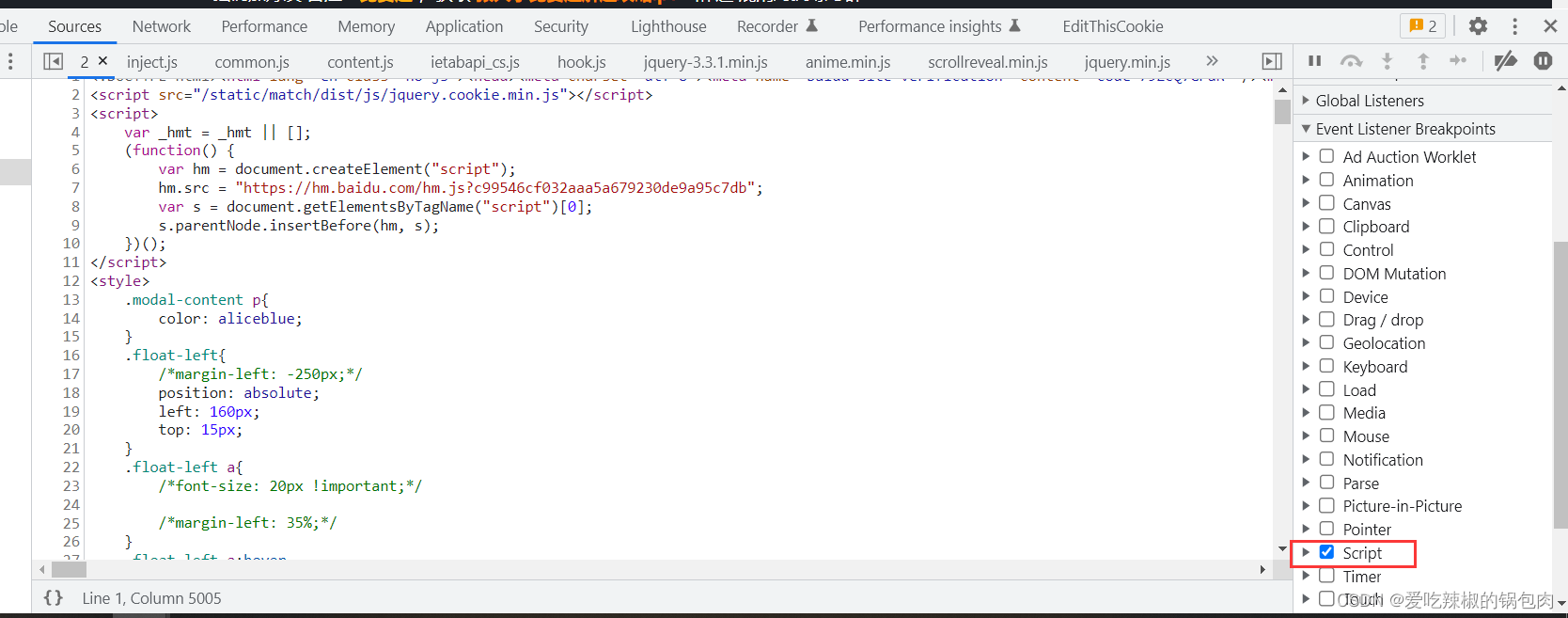This screenshot has width=1568, height=618.
Task: Open DevTools settings gear
Action: [1478, 26]
